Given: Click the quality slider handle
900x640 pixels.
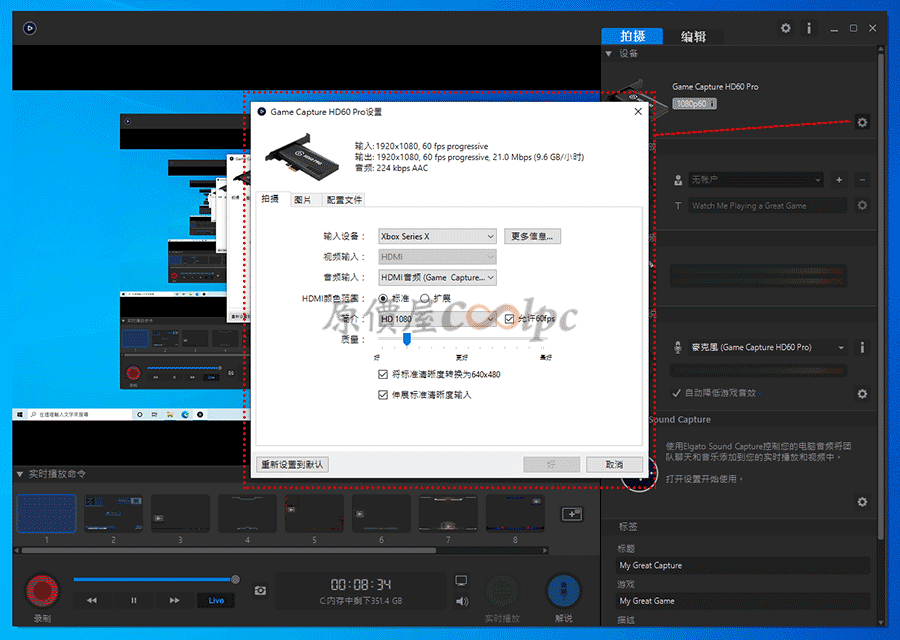Looking at the screenshot, I should (406, 339).
